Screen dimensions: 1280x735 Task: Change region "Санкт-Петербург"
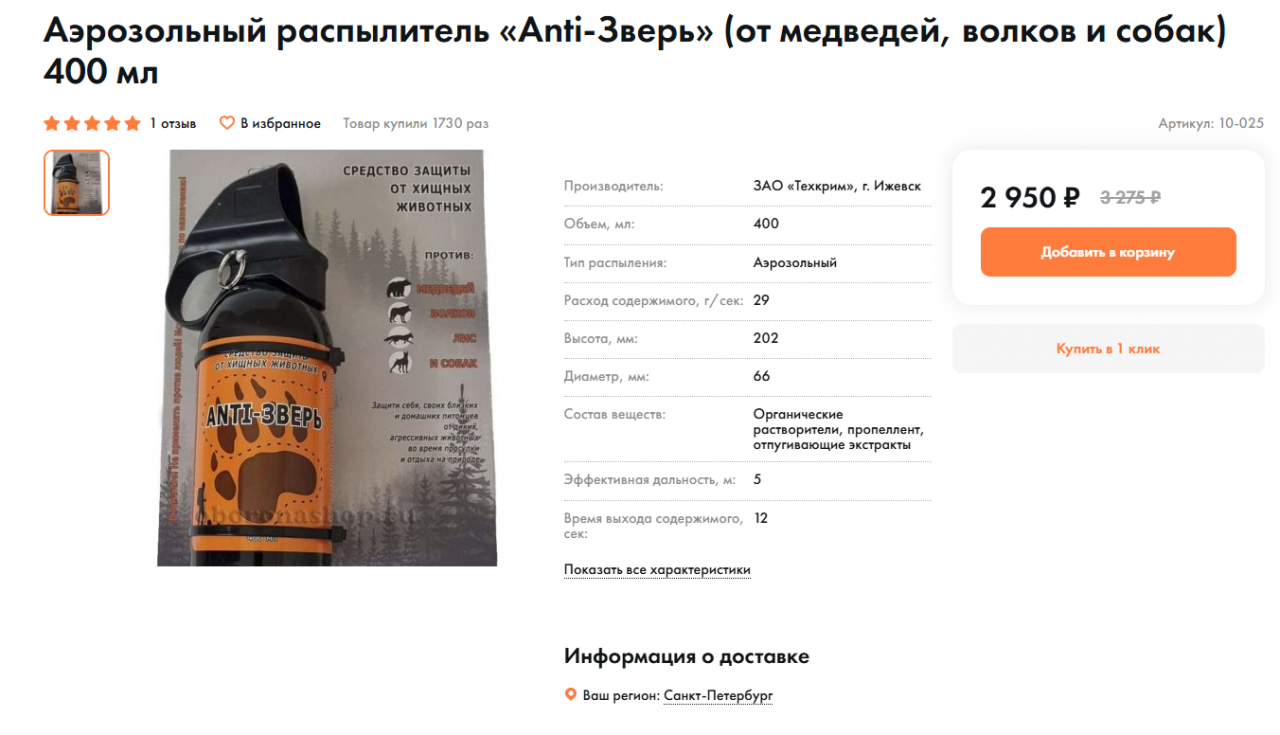point(718,695)
